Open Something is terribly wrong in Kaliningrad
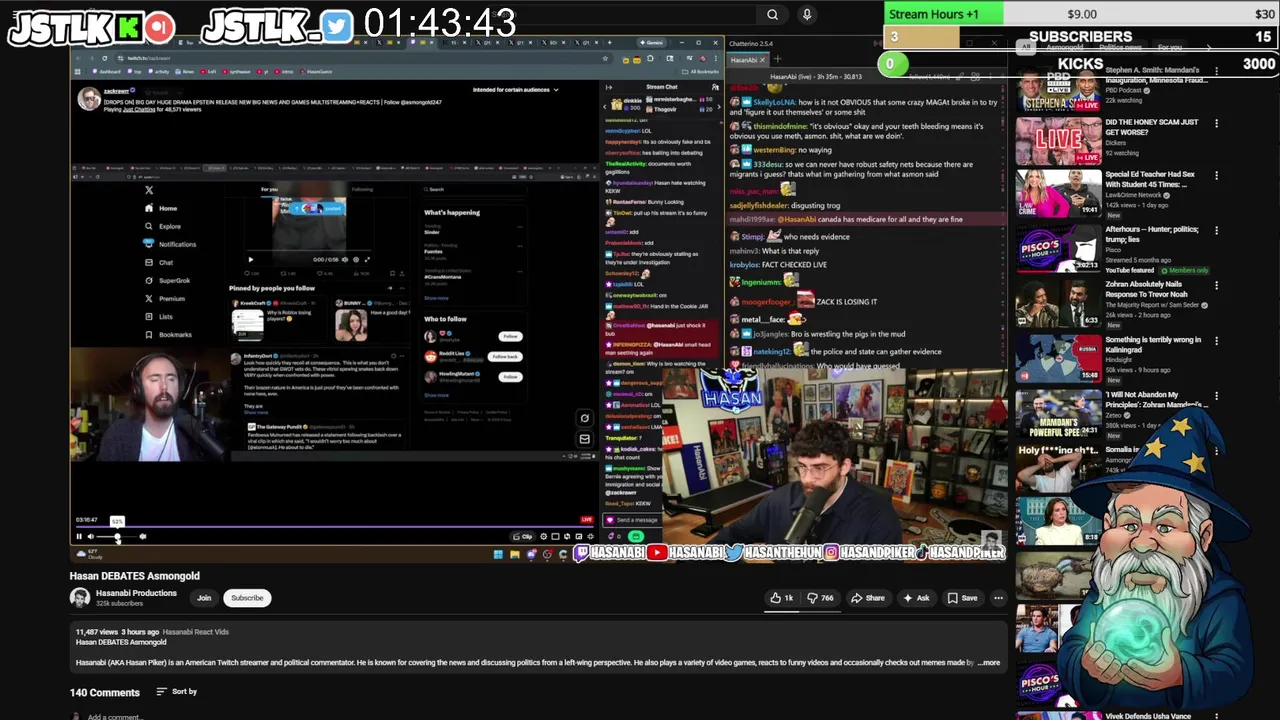 pyautogui.click(x=1153, y=345)
